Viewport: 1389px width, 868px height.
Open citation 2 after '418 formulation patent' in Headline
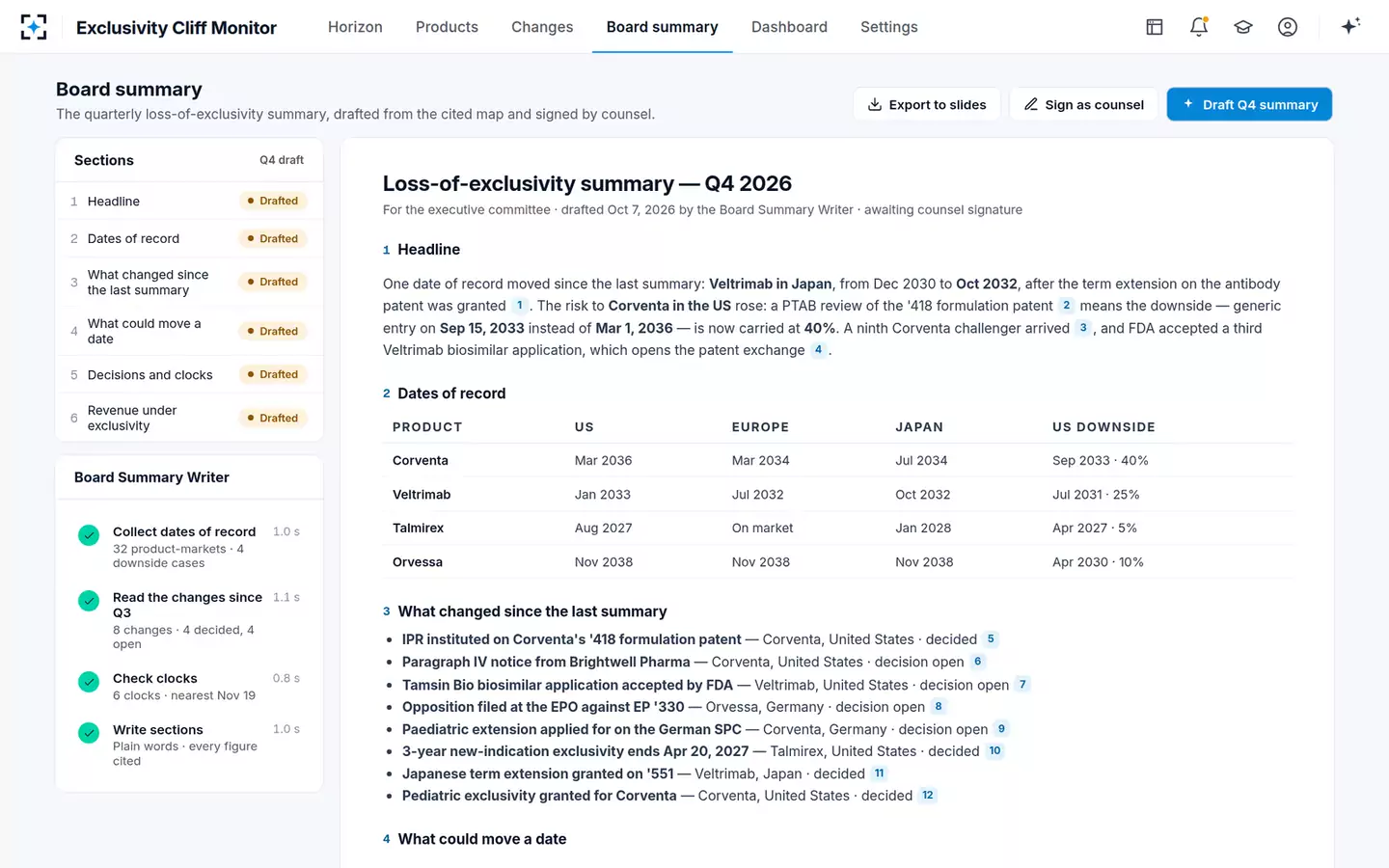point(1067,306)
